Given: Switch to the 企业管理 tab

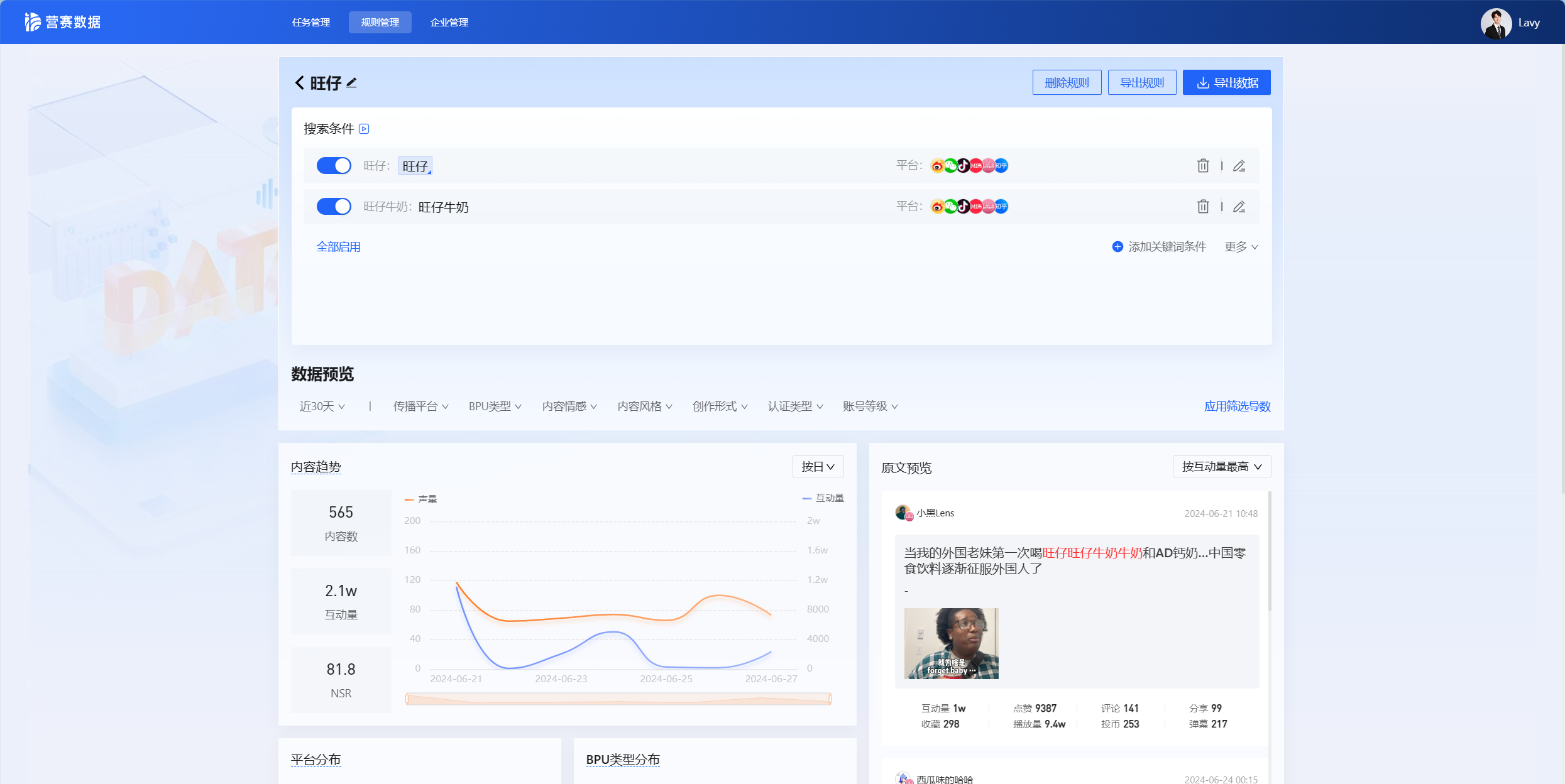Looking at the screenshot, I should coord(449,22).
